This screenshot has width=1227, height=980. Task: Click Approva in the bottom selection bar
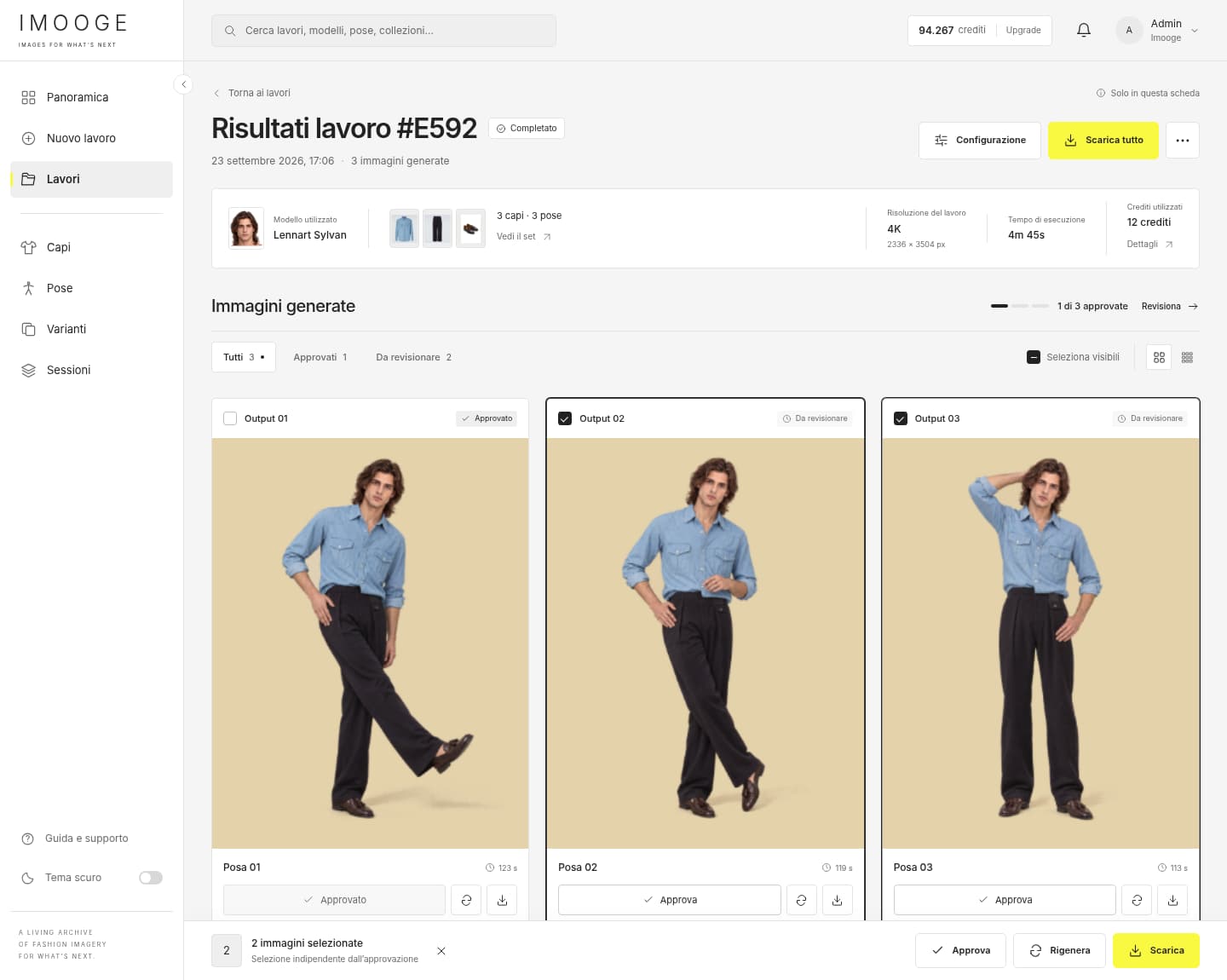(960, 951)
